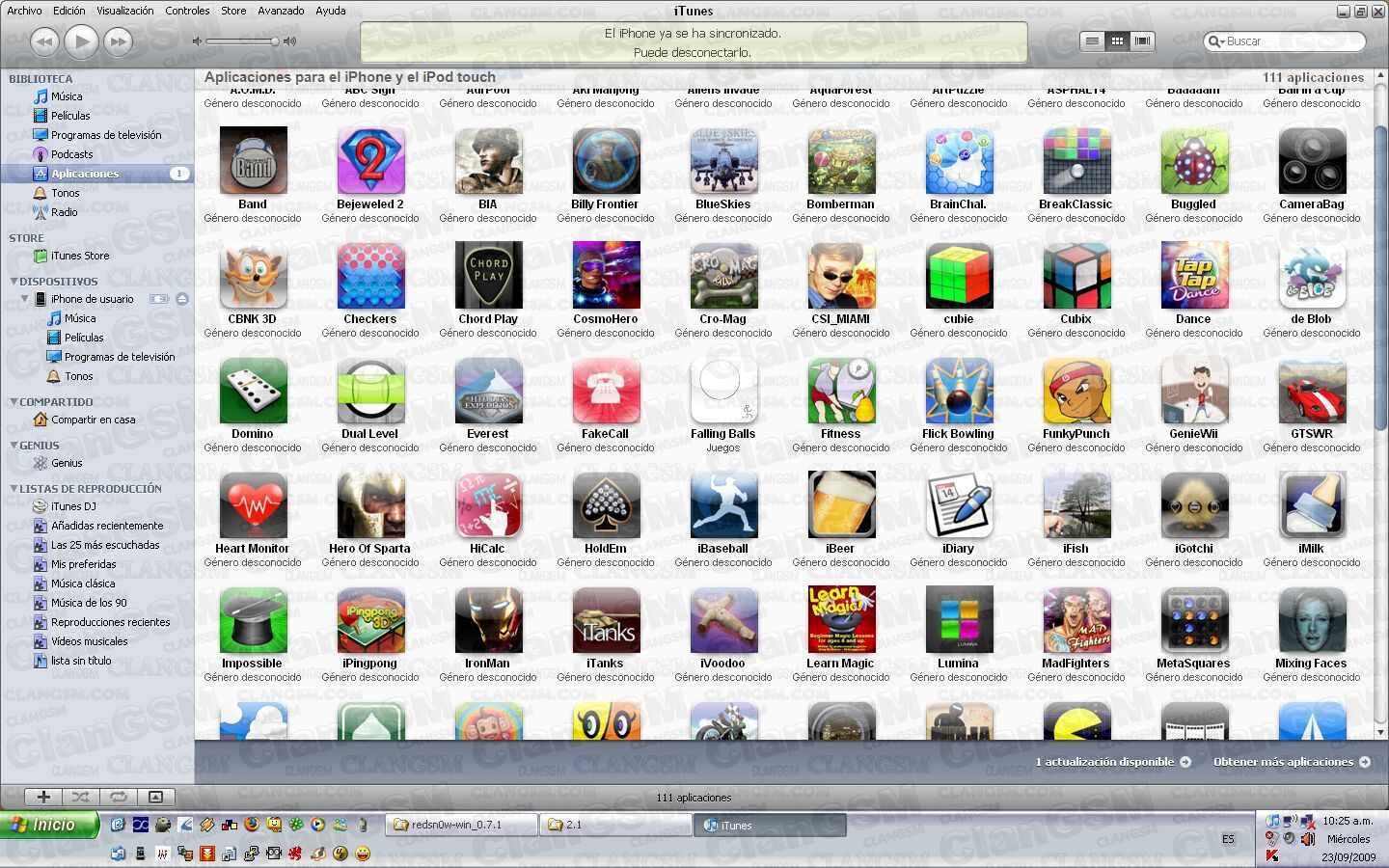Screen dimensions: 1389x868
Task: Click the taskbar clock showing 10:25 a.m.
Action: point(1348,821)
